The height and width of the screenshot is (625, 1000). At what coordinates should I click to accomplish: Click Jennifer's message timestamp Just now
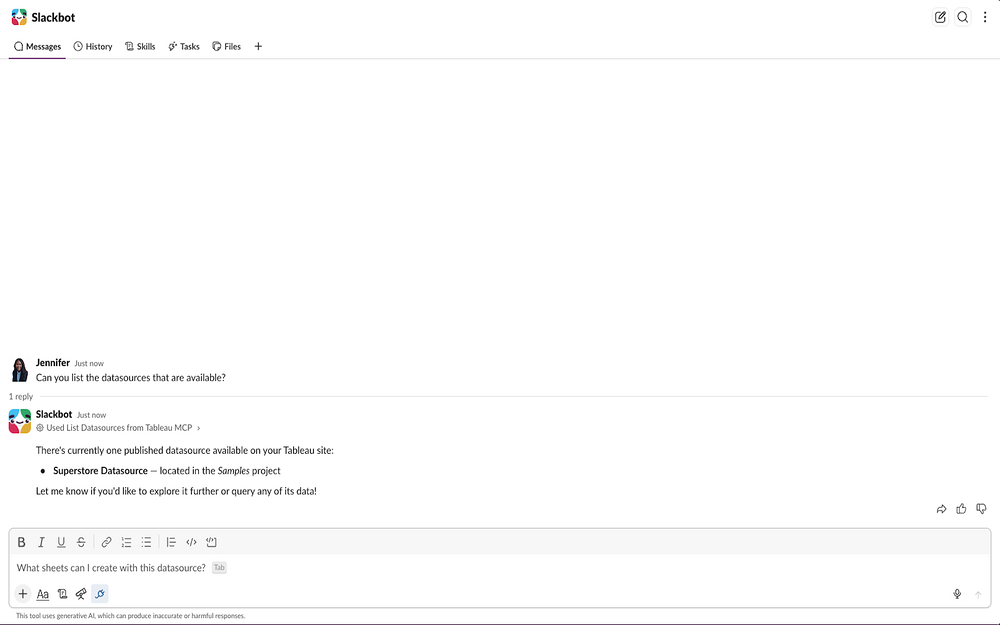(x=89, y=364)
